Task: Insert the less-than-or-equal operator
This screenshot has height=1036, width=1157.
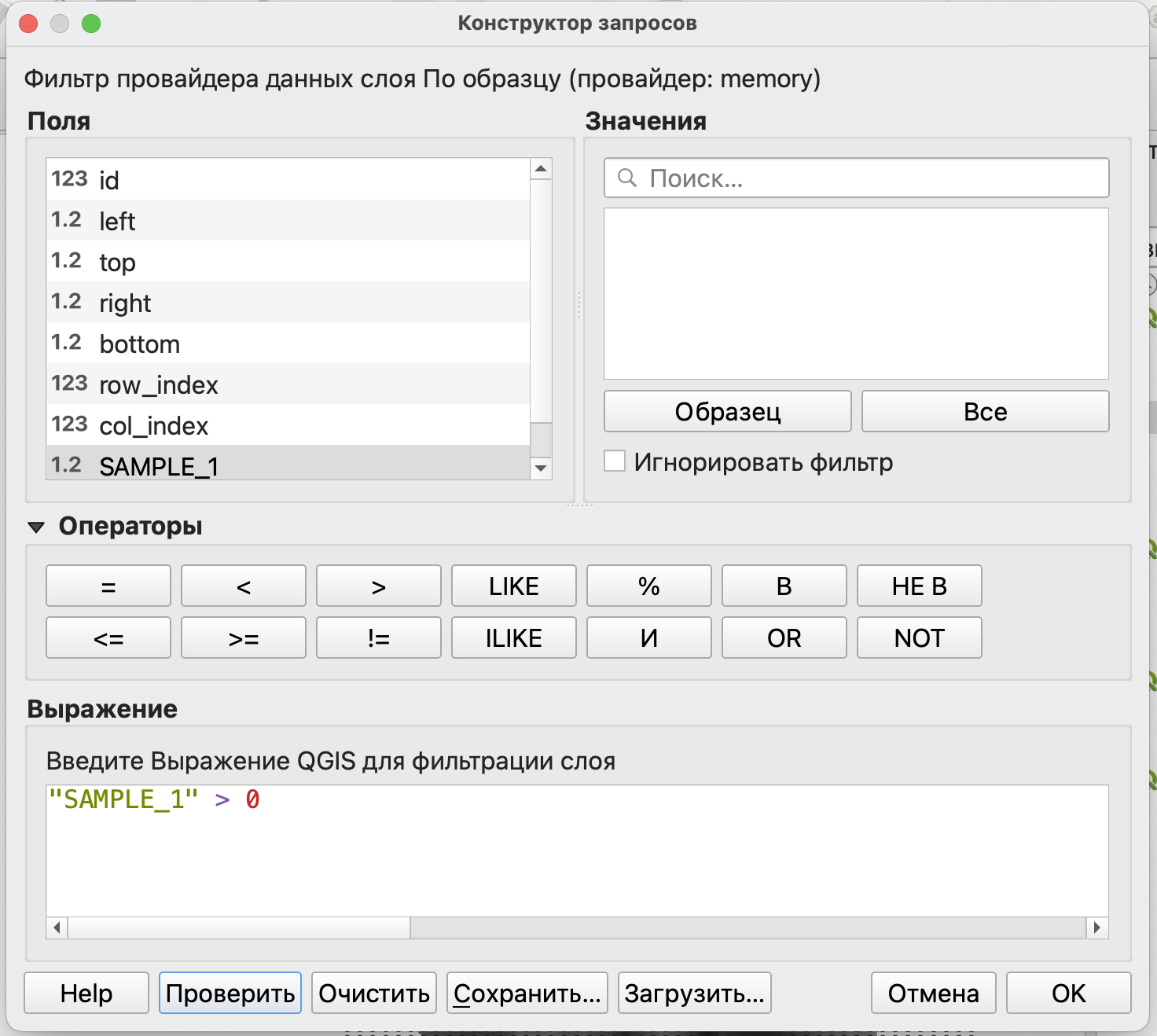Action: 108,638
